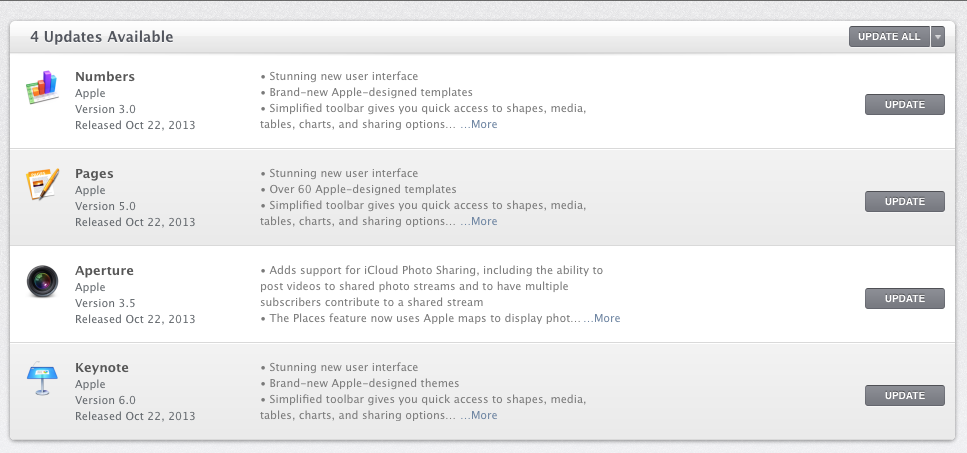Click the Aperture camera lens icon
Image resolution: width=967 pixels, height=453 pixels.
(x=43, y=283)
